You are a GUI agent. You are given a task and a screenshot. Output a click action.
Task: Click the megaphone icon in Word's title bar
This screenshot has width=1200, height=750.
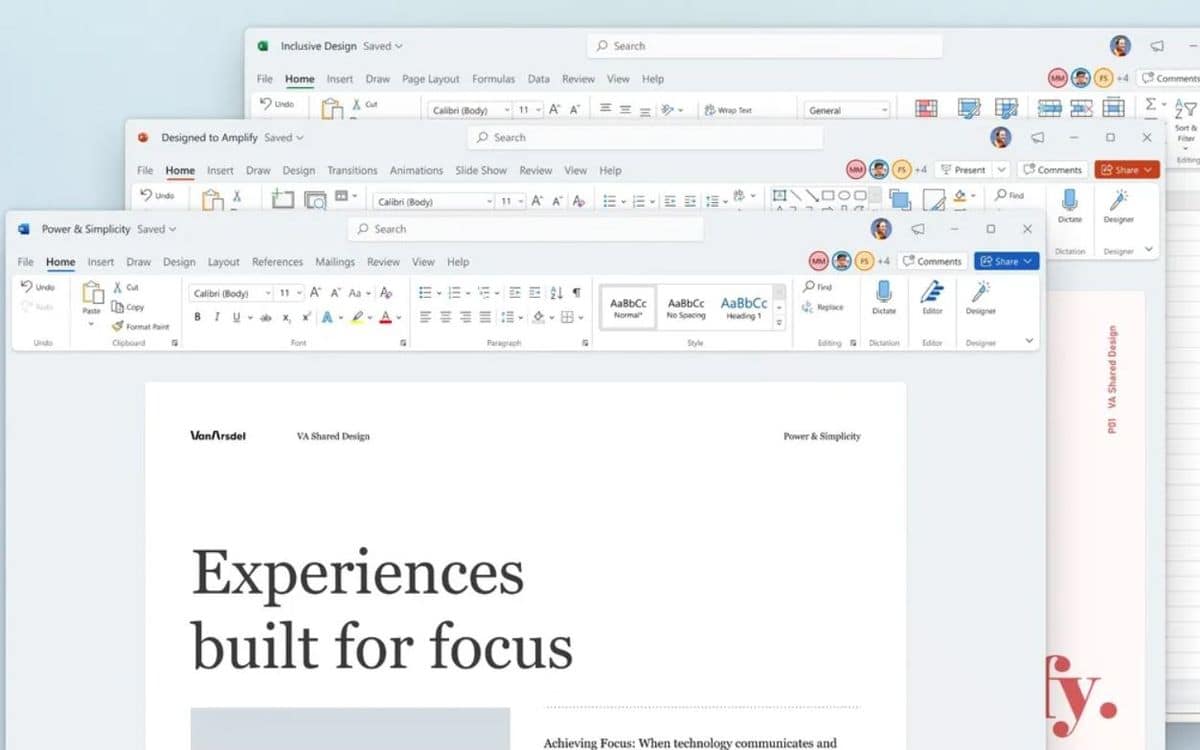click(x=917, y=229)
